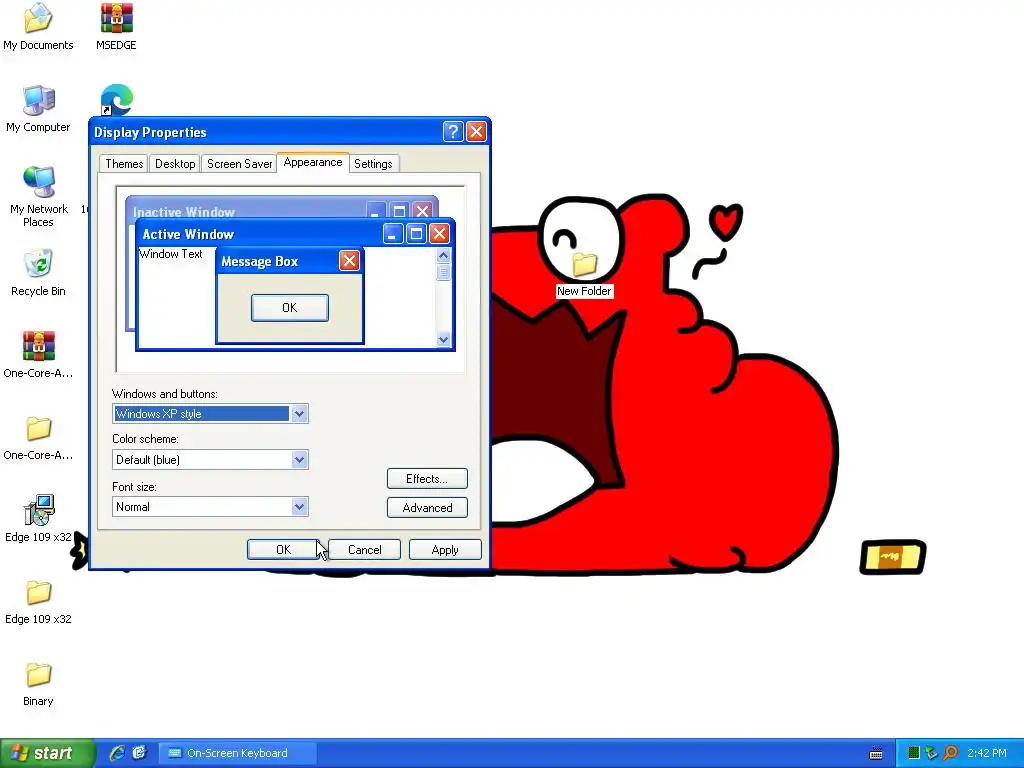Click the safely remove hardware tray icon
The width and height of the screenshot is (1024, 768).
tap(932, 753)
